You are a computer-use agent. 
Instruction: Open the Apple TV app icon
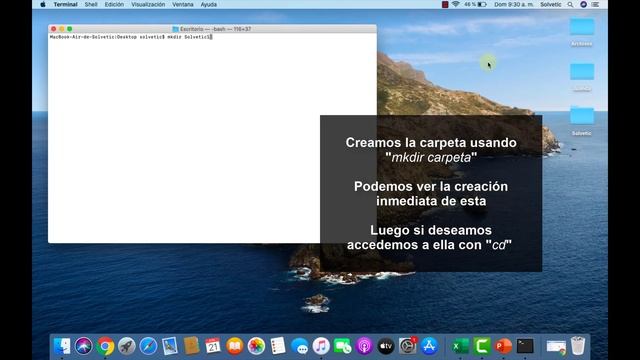(386, 346)
